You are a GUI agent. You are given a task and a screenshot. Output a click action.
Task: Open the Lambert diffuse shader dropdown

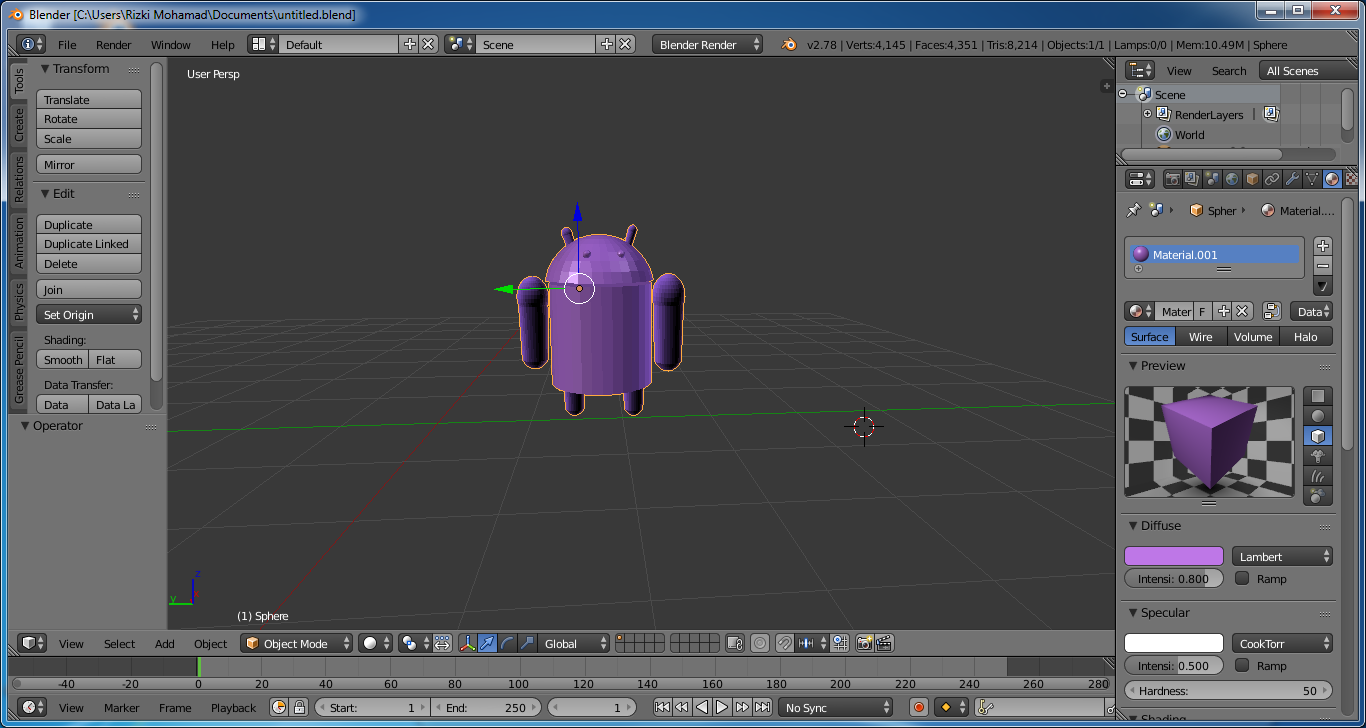click(x=1283, y=556)
